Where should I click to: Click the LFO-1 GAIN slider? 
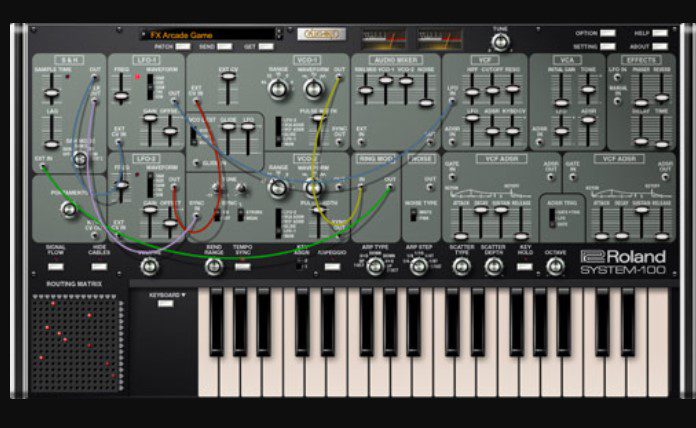pyautogui.click(x=150, y=118)
